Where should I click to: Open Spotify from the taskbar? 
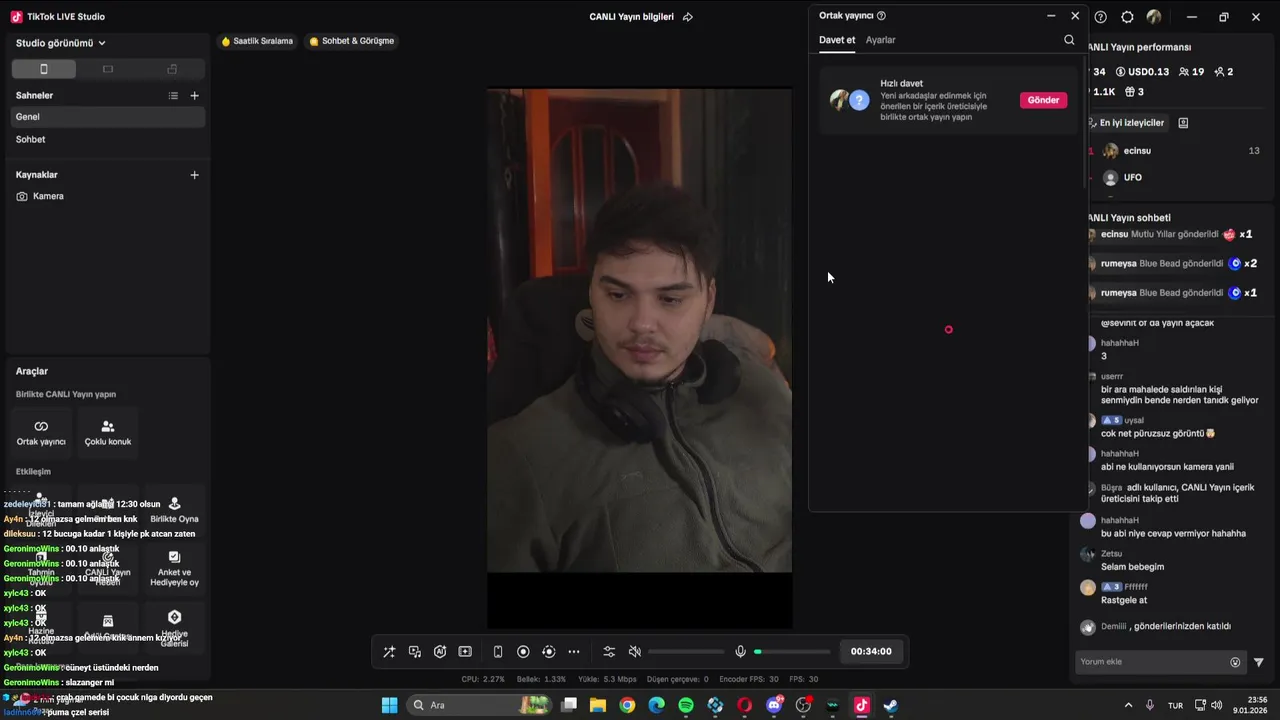coord(686,705)
